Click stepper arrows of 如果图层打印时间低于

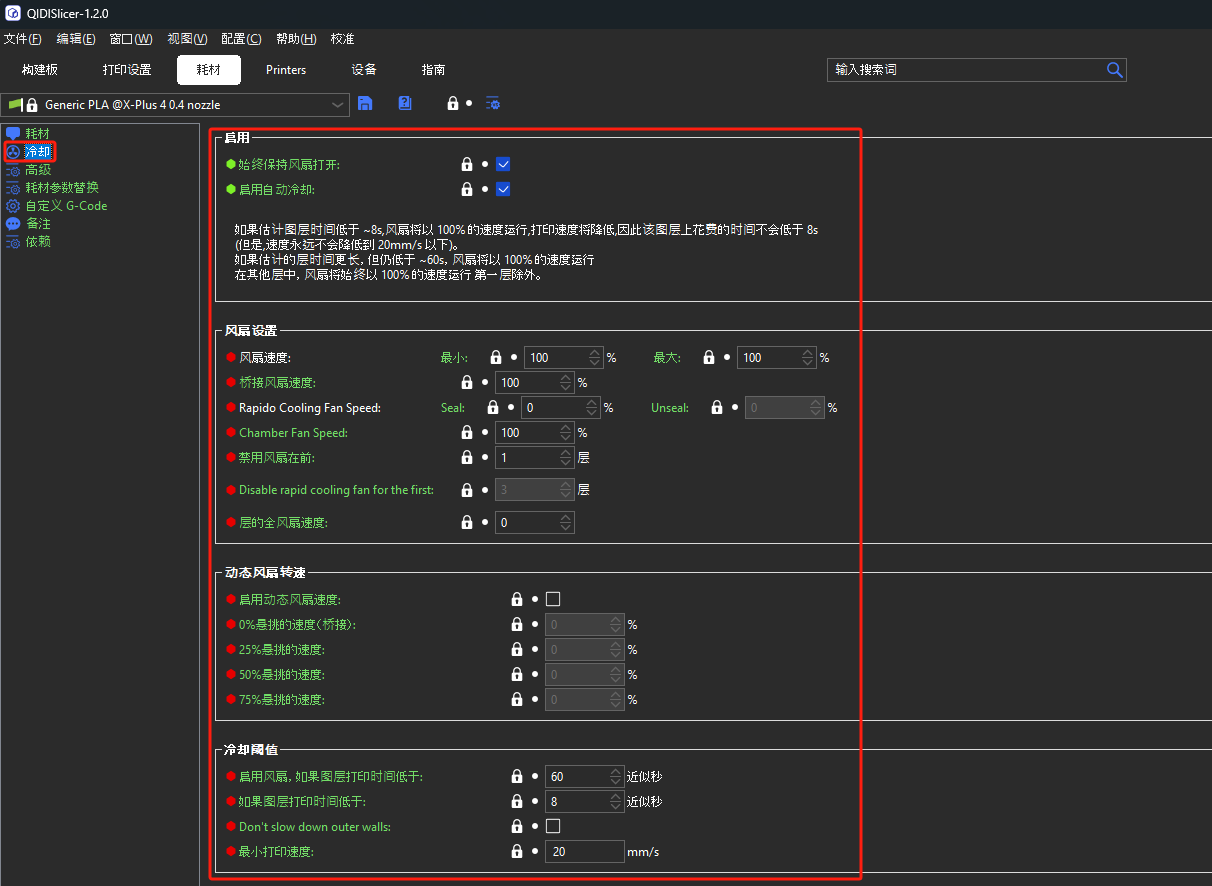tap(616, 801)
